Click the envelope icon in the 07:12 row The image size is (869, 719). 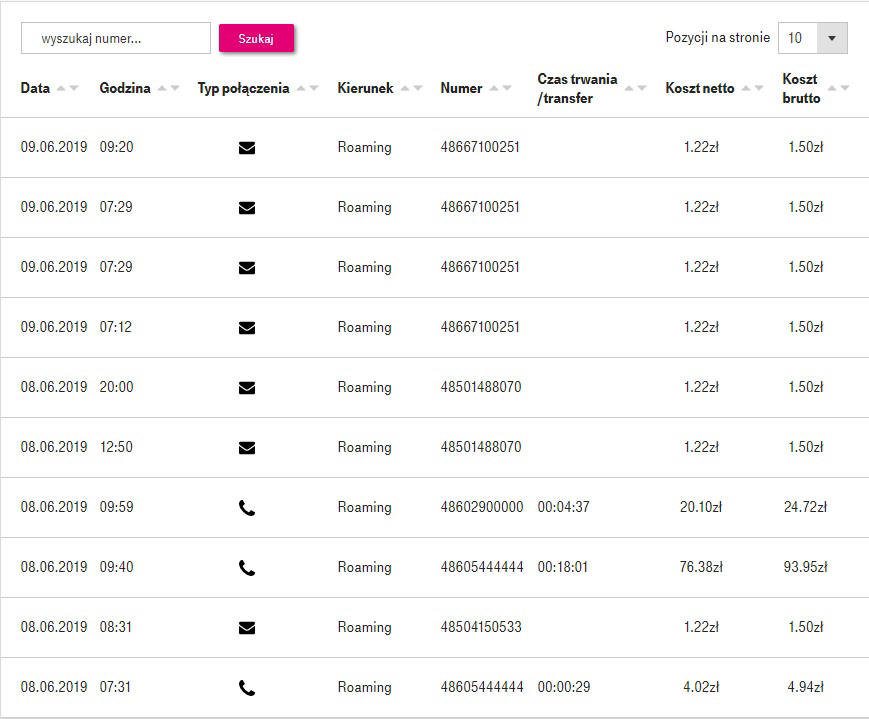click(247, 328)
